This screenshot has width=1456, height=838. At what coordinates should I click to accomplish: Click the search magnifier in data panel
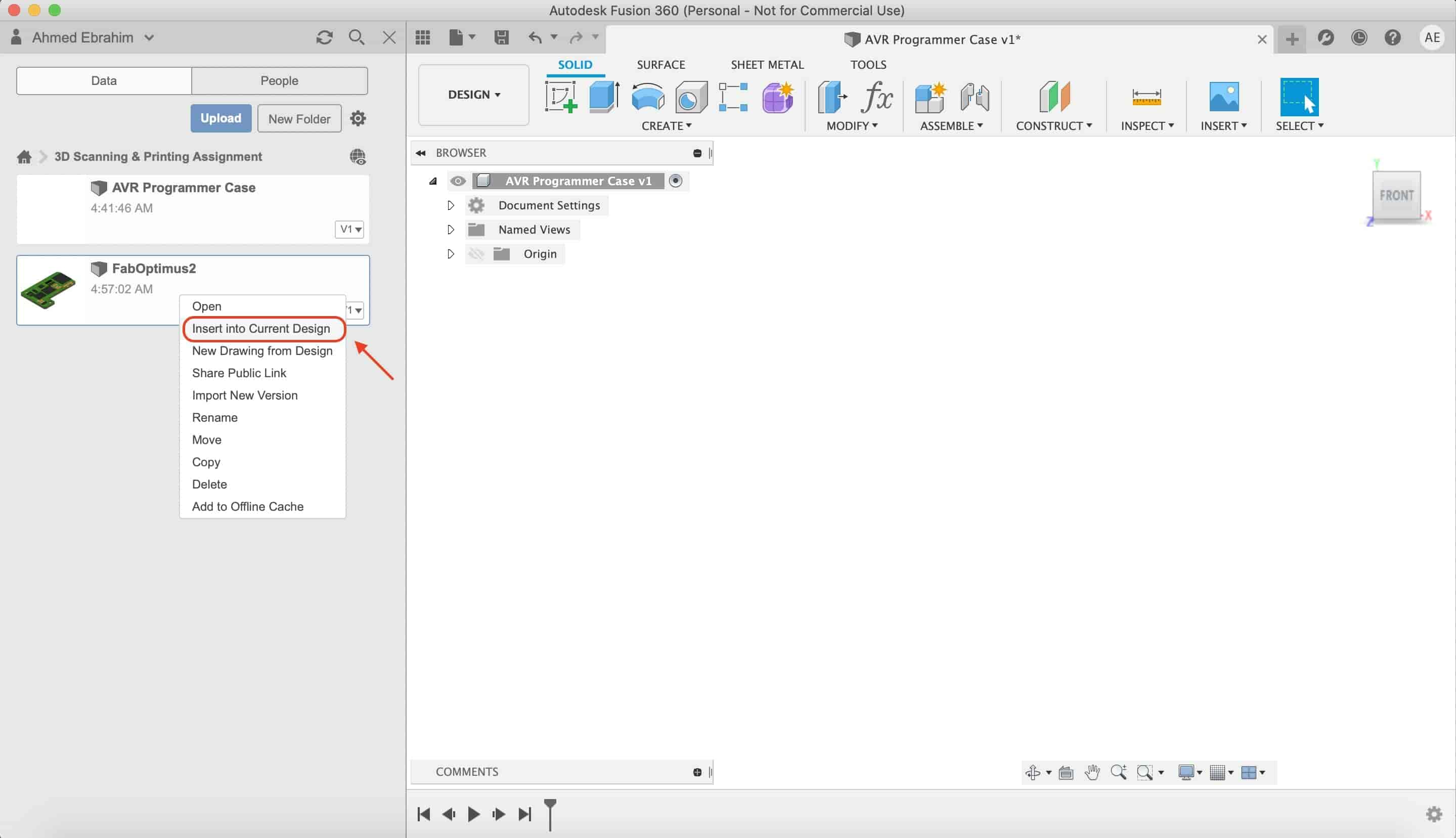pos(356,37)
